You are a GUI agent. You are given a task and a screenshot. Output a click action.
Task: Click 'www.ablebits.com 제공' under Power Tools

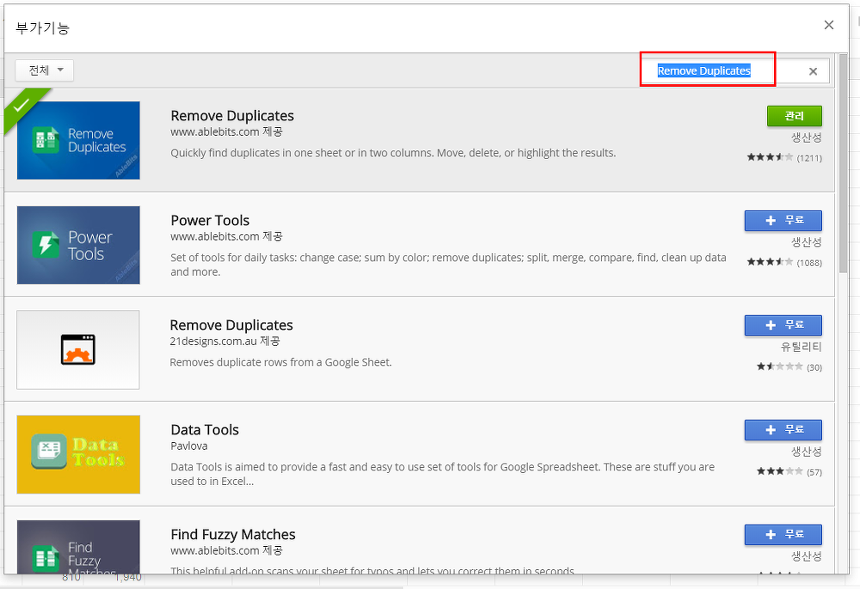(227, 236)
